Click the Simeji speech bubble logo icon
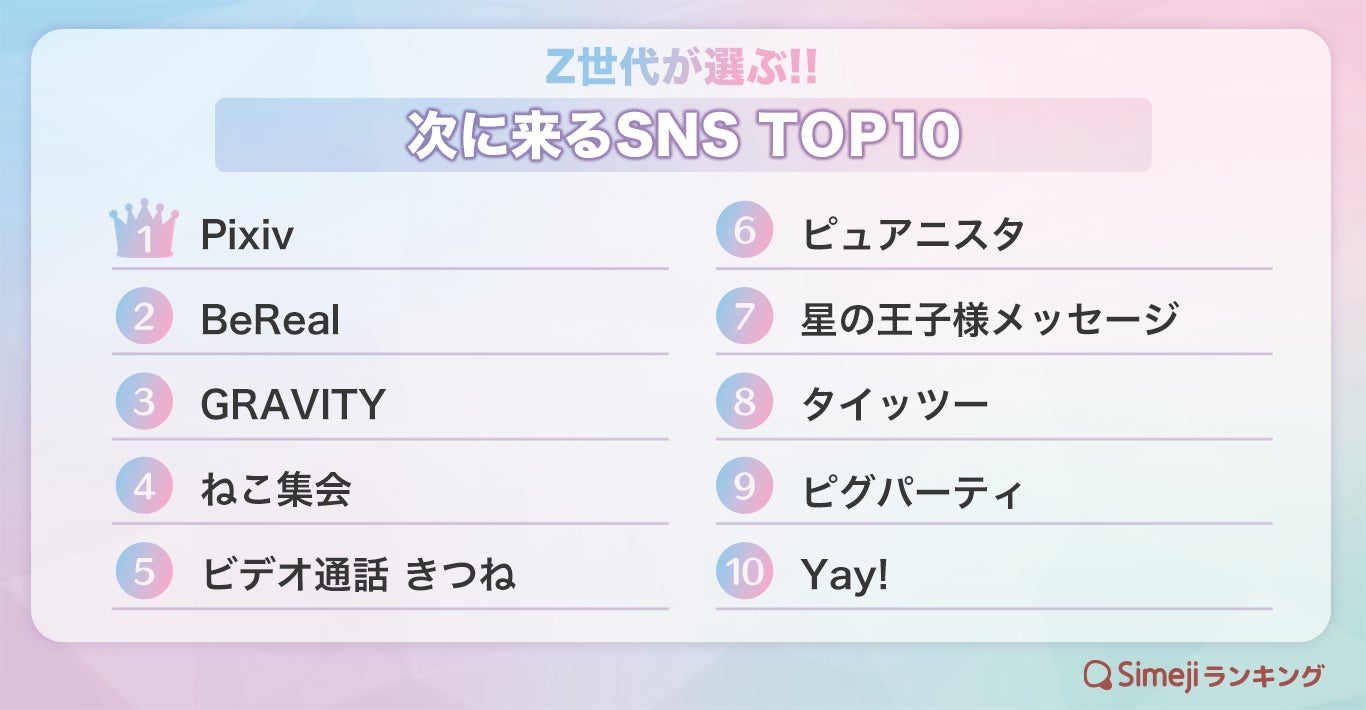 pyautogui.click(x=1099, y=675)
